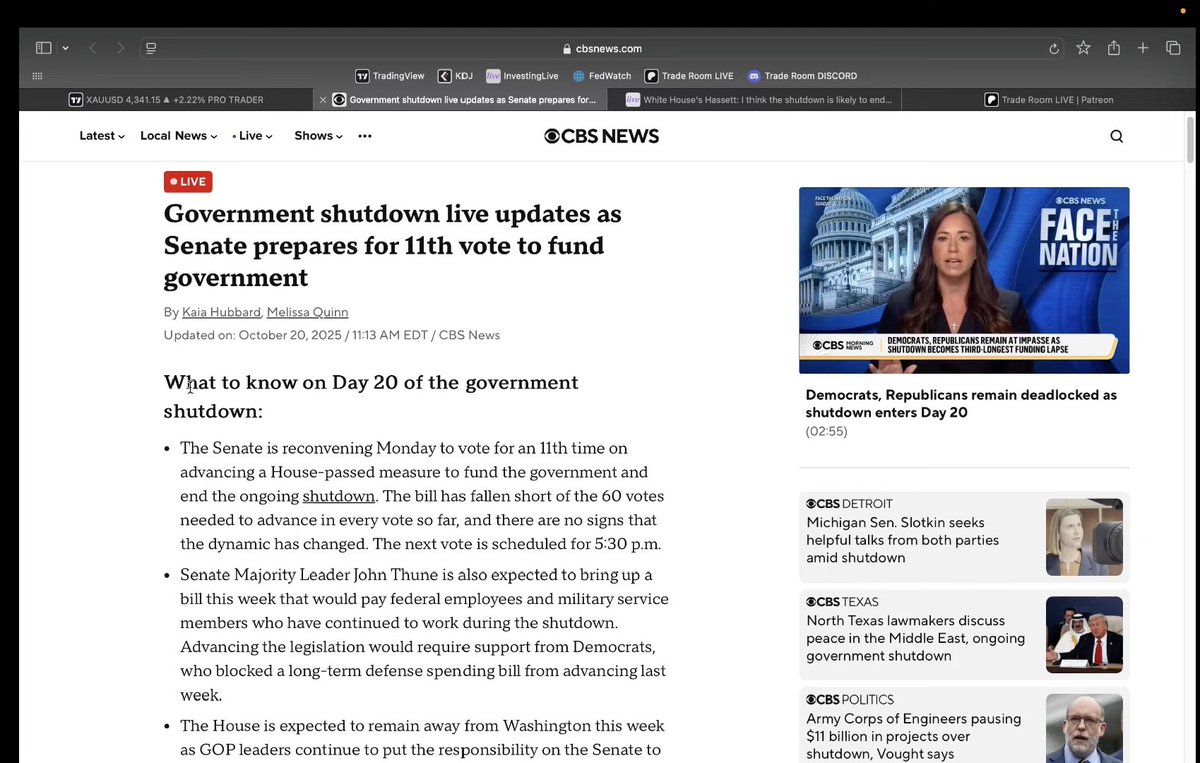Show the tab overview

(1173, 48)
